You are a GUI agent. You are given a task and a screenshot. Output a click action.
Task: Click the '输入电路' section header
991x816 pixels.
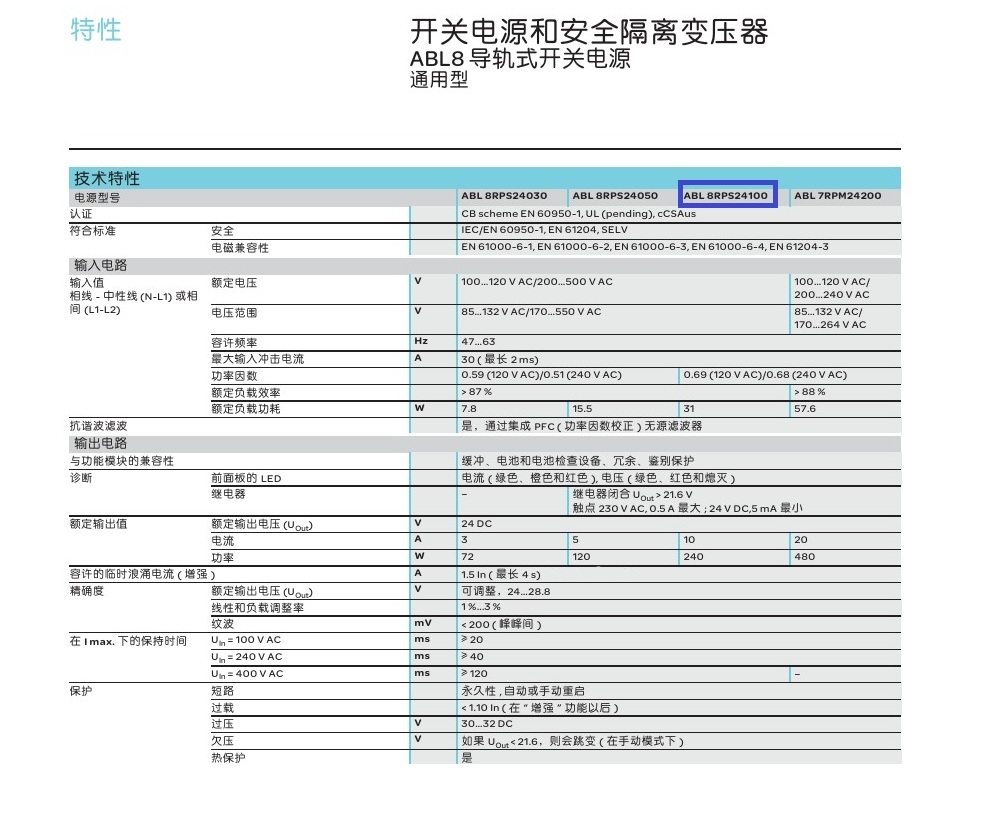pyautogui.click(x=100, y=265)
